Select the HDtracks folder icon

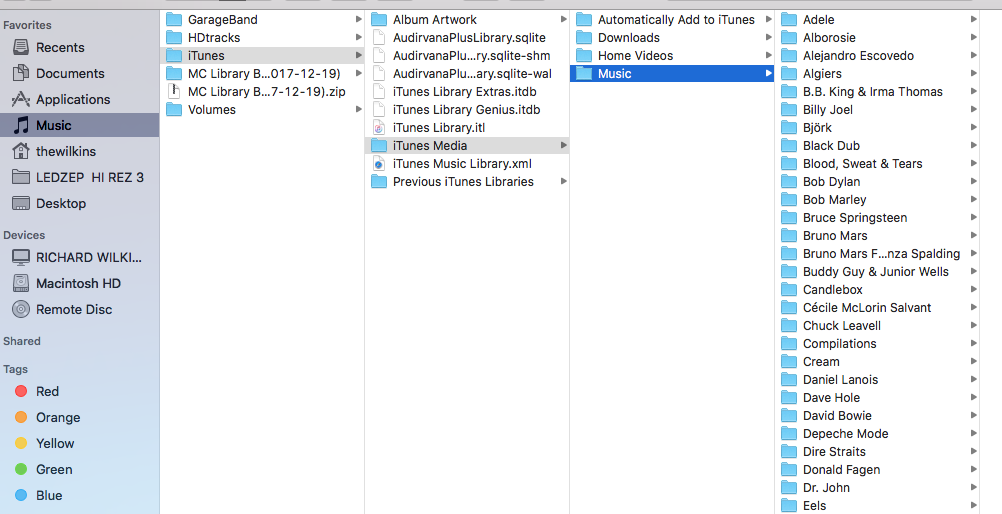pos(174,37)
